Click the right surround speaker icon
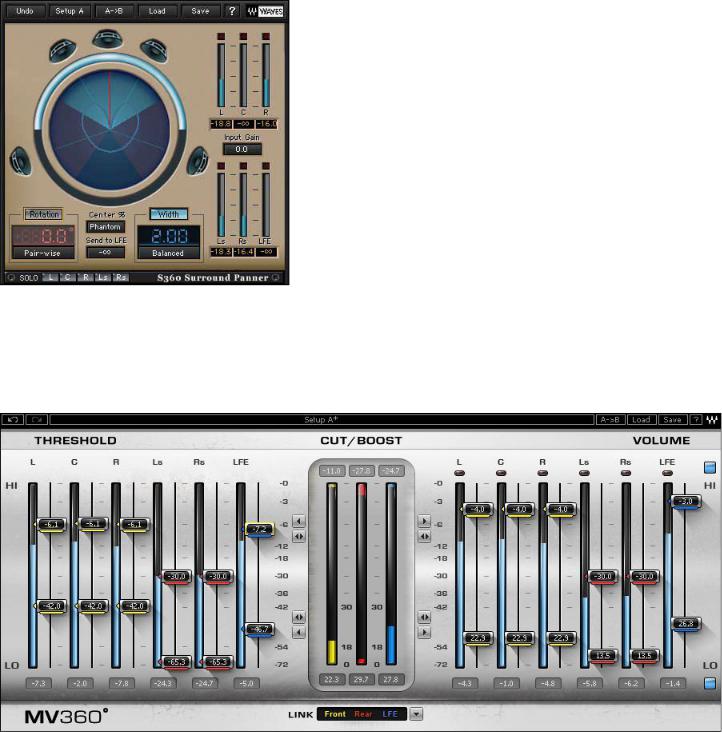Viewport: 722px width, 732px height. point(197,161)
